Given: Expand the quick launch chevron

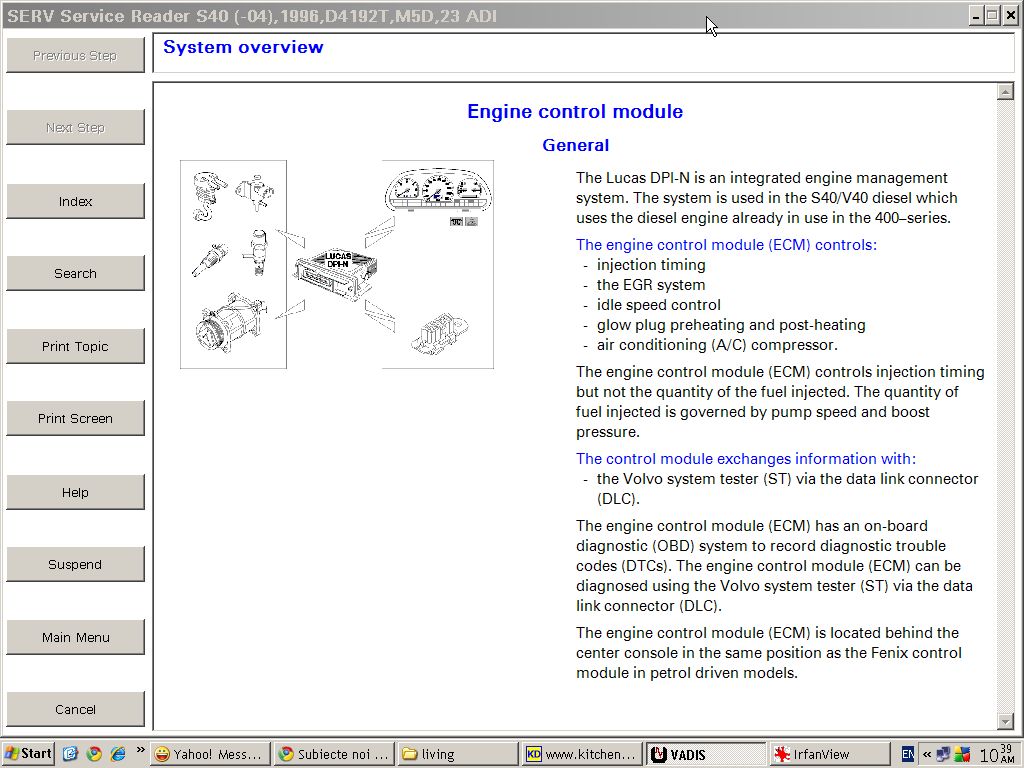Looking at the screenshot, I should [140, 750].
